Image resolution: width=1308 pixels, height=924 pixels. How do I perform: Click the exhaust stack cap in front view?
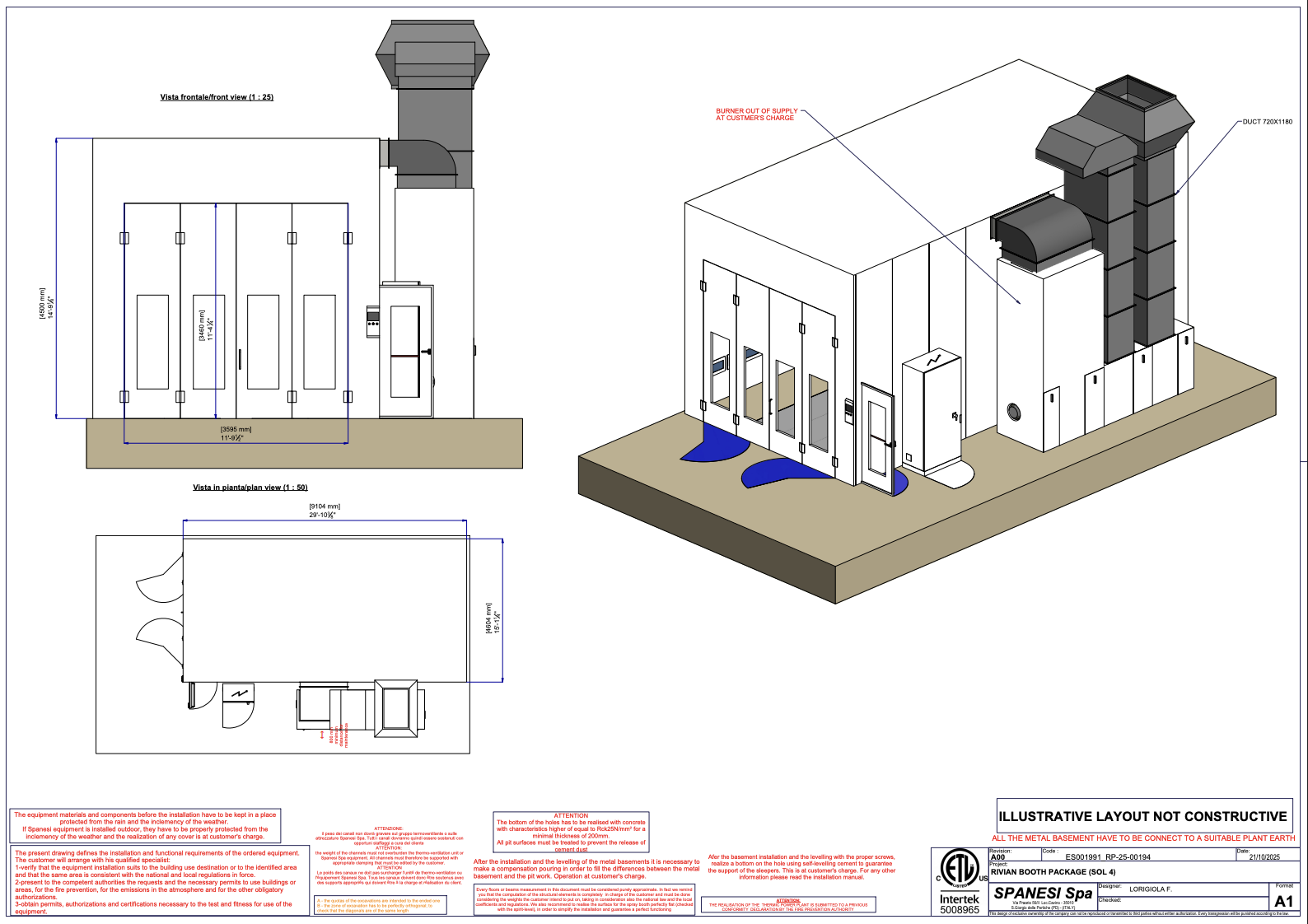[432, 54]
